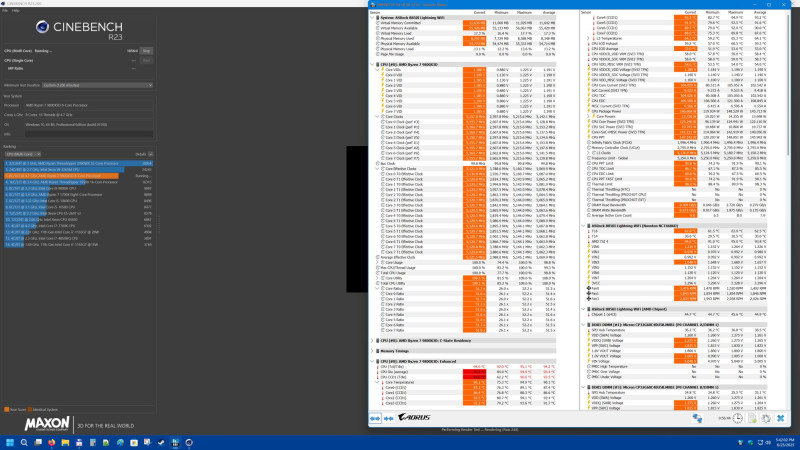Select the Intel Xeon W-3265M ranking row

click(79, 169)
